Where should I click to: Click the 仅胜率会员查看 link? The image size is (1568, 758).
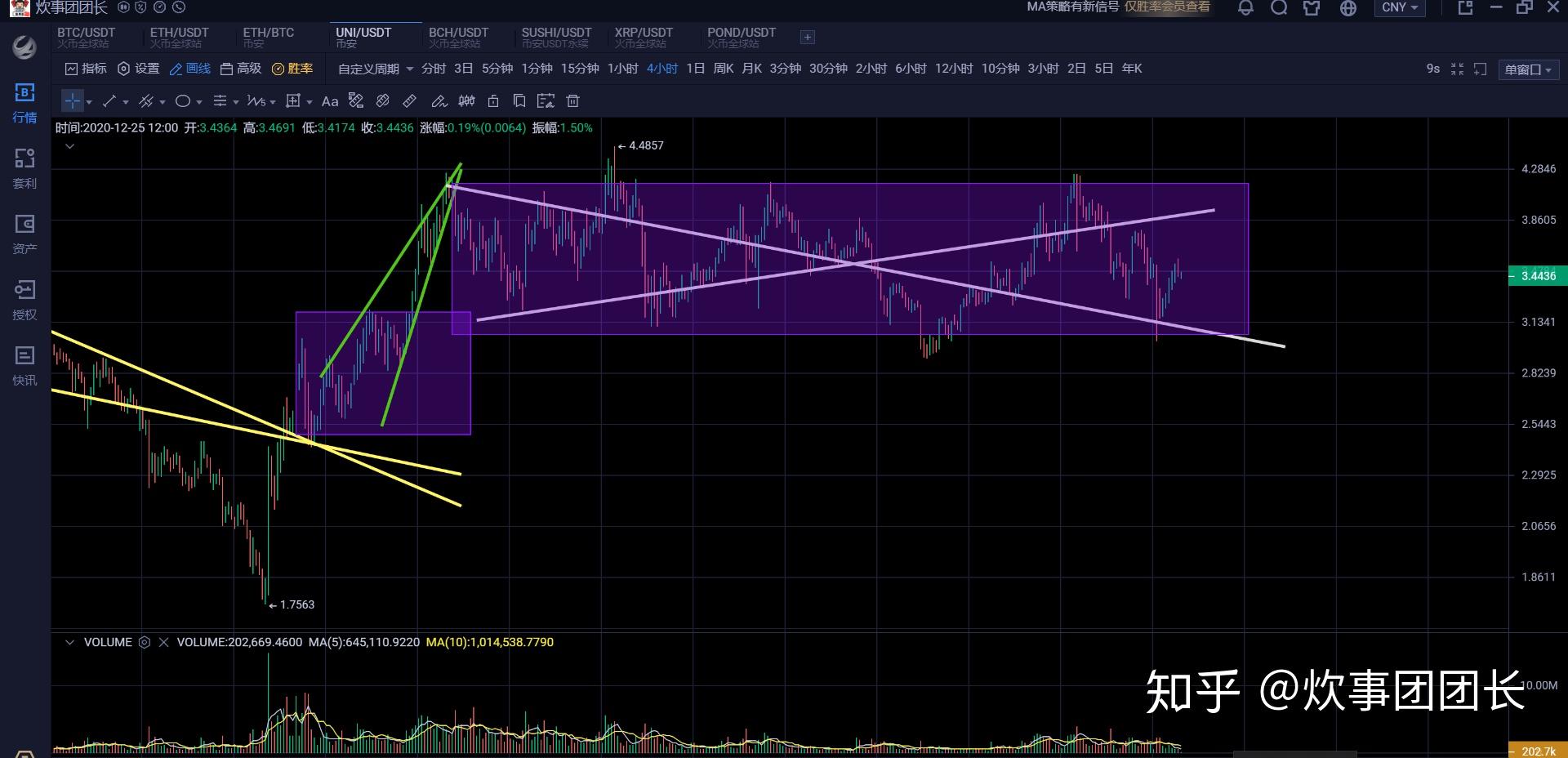click(x=1167, y=7)
